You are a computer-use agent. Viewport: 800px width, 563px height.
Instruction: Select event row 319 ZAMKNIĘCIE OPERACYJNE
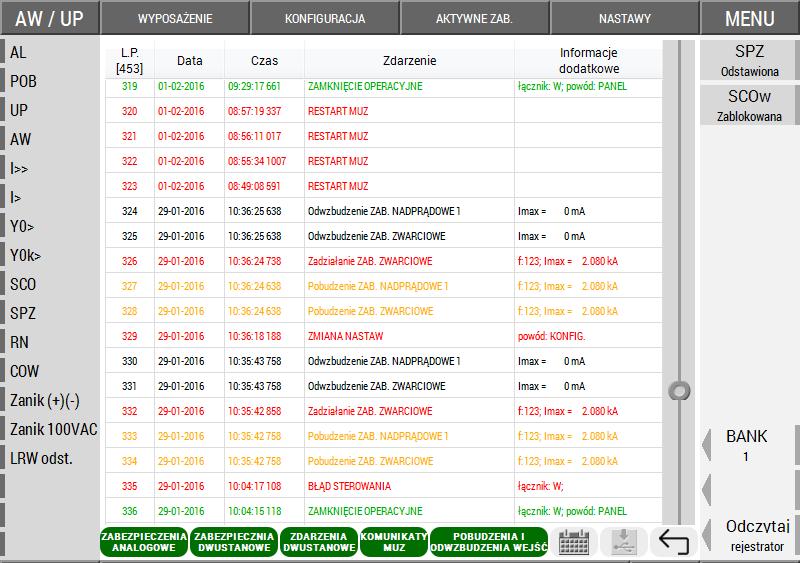[x=384, y=86]
